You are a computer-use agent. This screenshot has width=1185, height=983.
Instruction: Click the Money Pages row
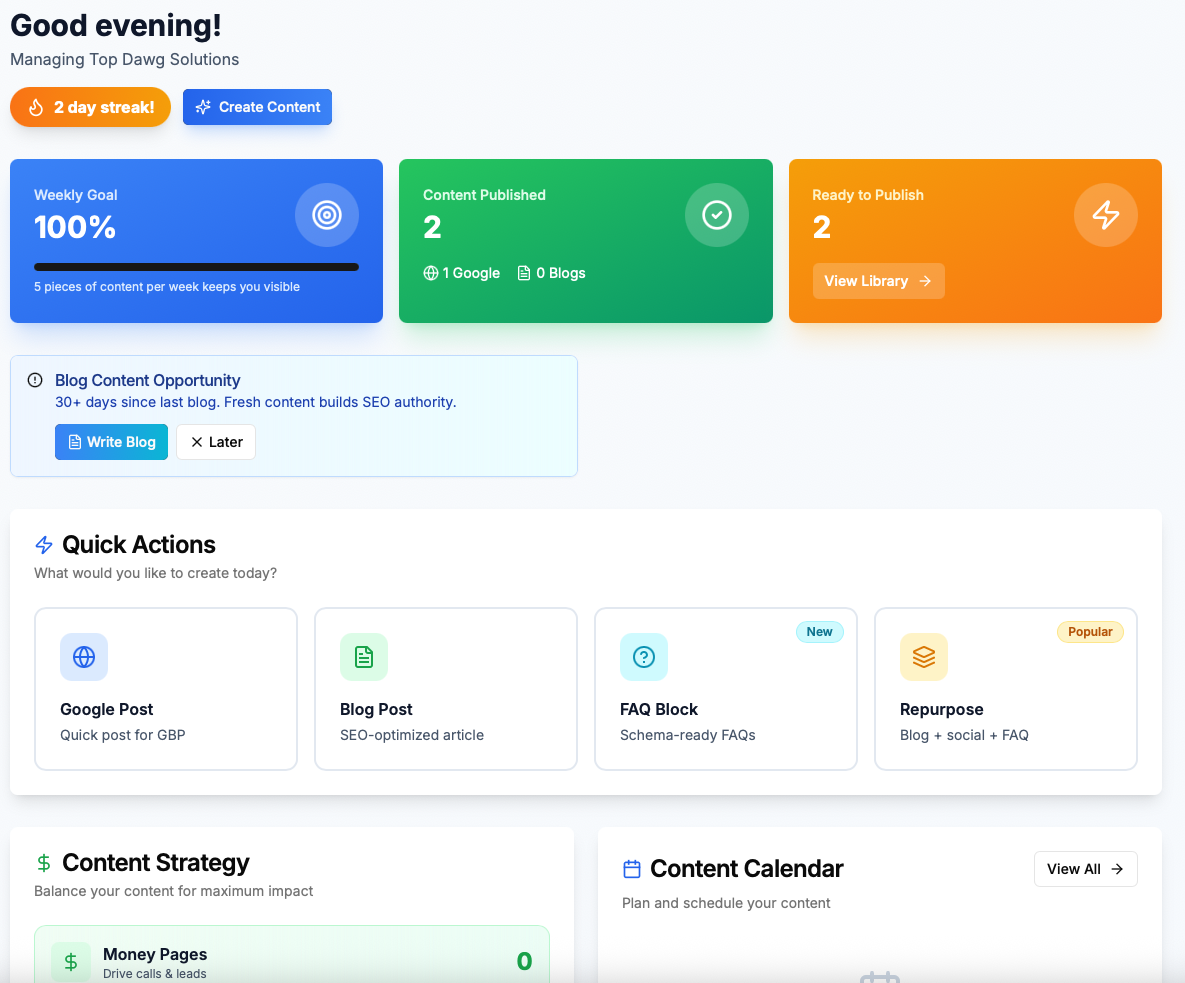[x=292, y=954]
